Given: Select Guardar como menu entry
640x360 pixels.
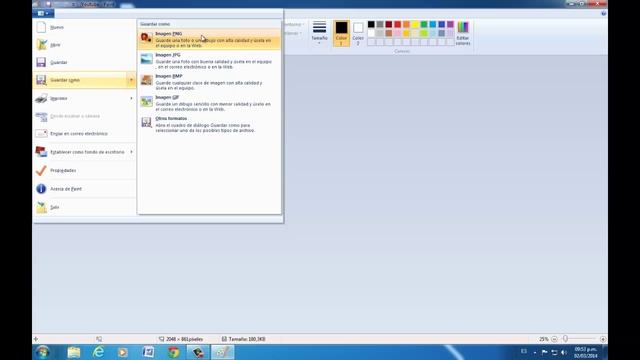Looking at the screenshot, I should 80,80.
